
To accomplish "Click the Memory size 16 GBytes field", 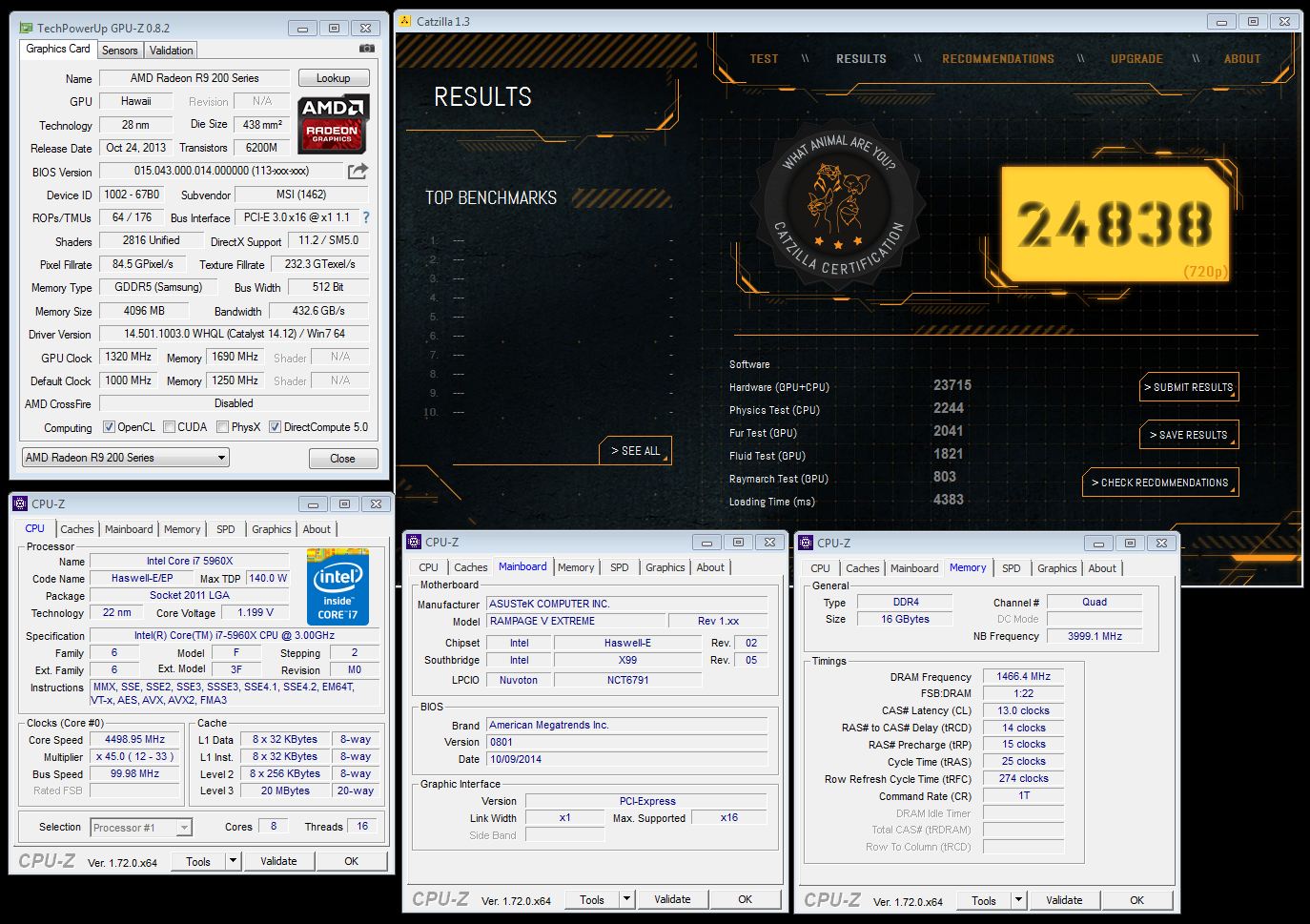I will click(x=906, y=619).
